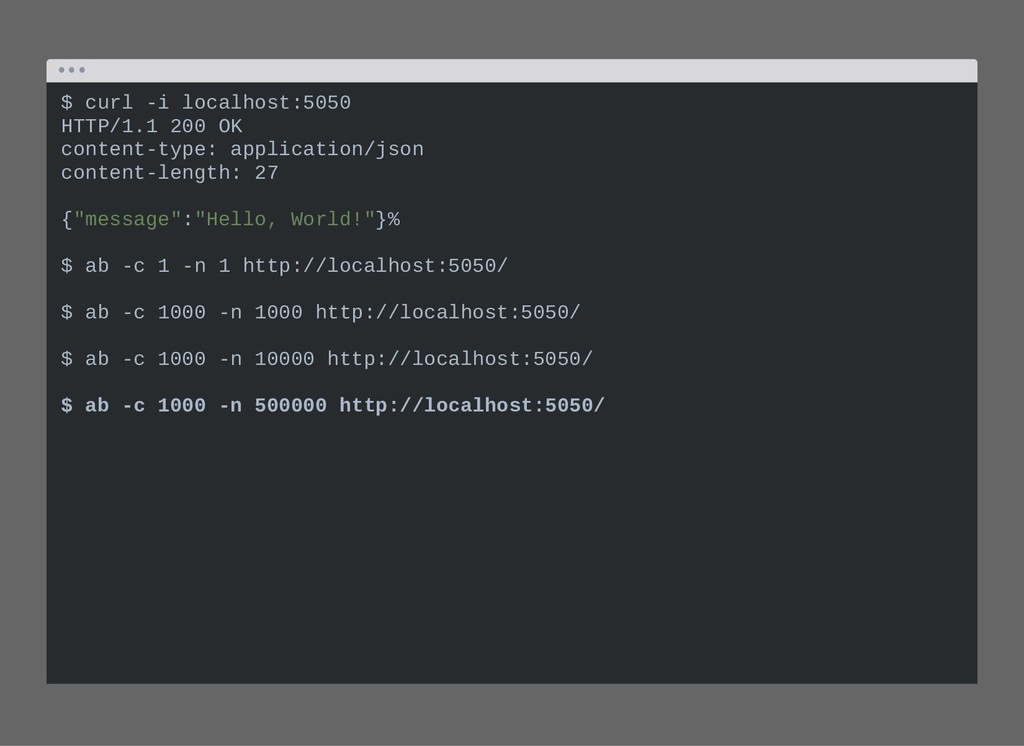
Task: Click the 10000 request count value
Action: click(x=285, y=359)
